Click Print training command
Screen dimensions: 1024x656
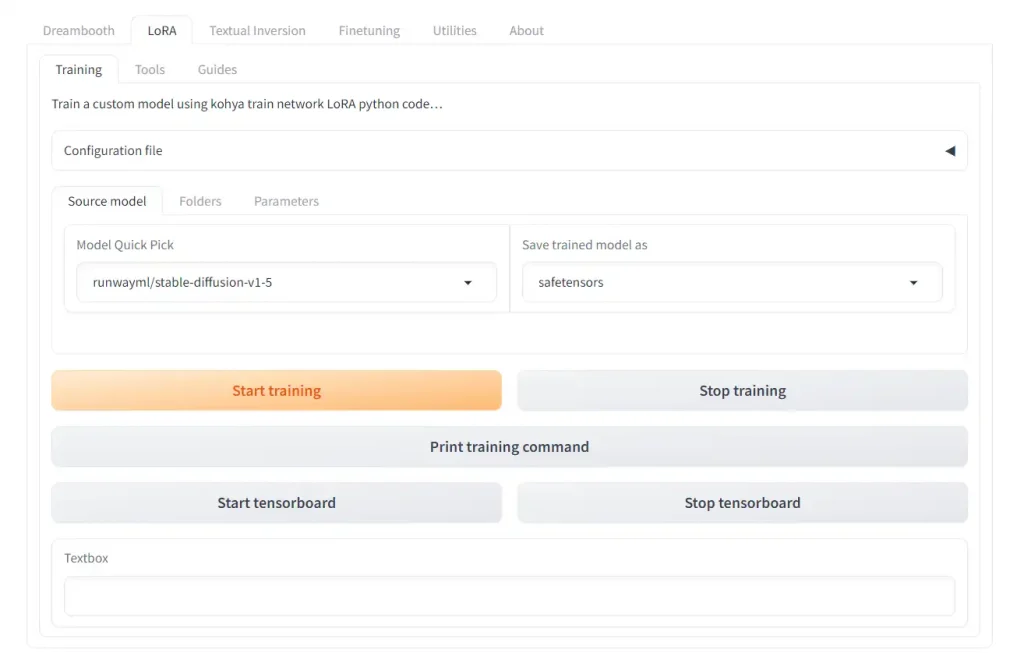coord(509,447)
